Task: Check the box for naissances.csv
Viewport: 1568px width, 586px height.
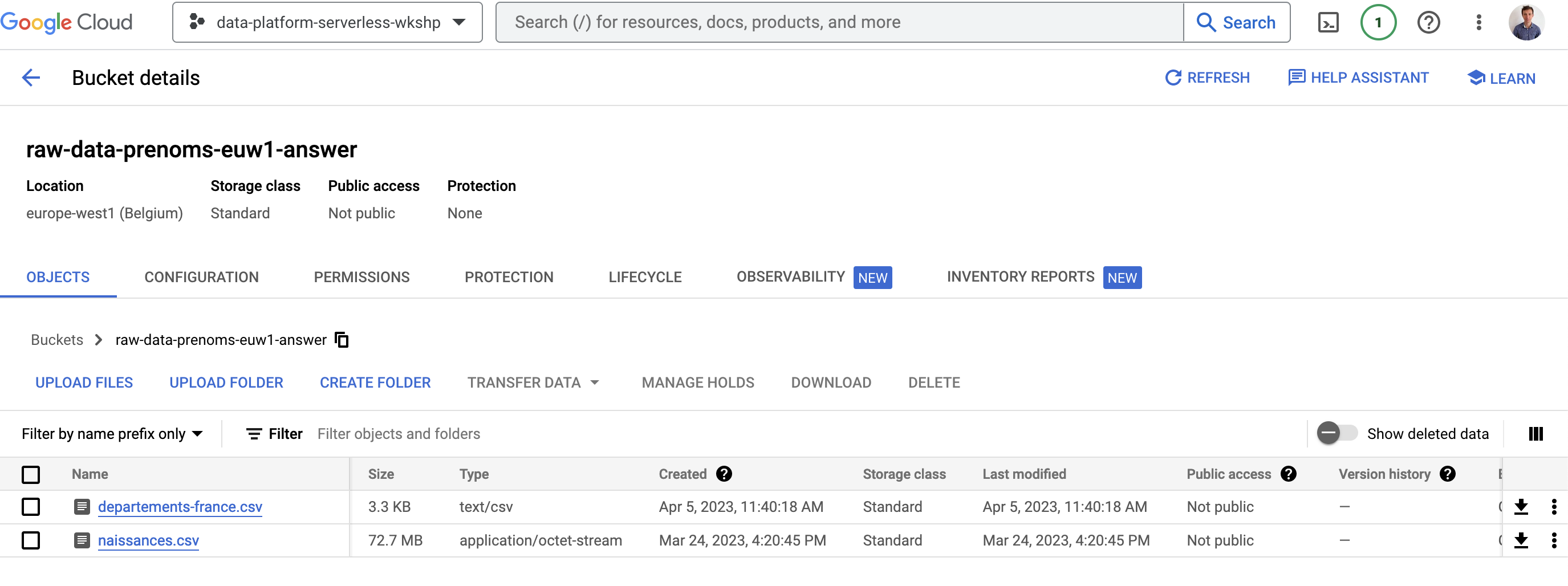Action: point(31,540)
